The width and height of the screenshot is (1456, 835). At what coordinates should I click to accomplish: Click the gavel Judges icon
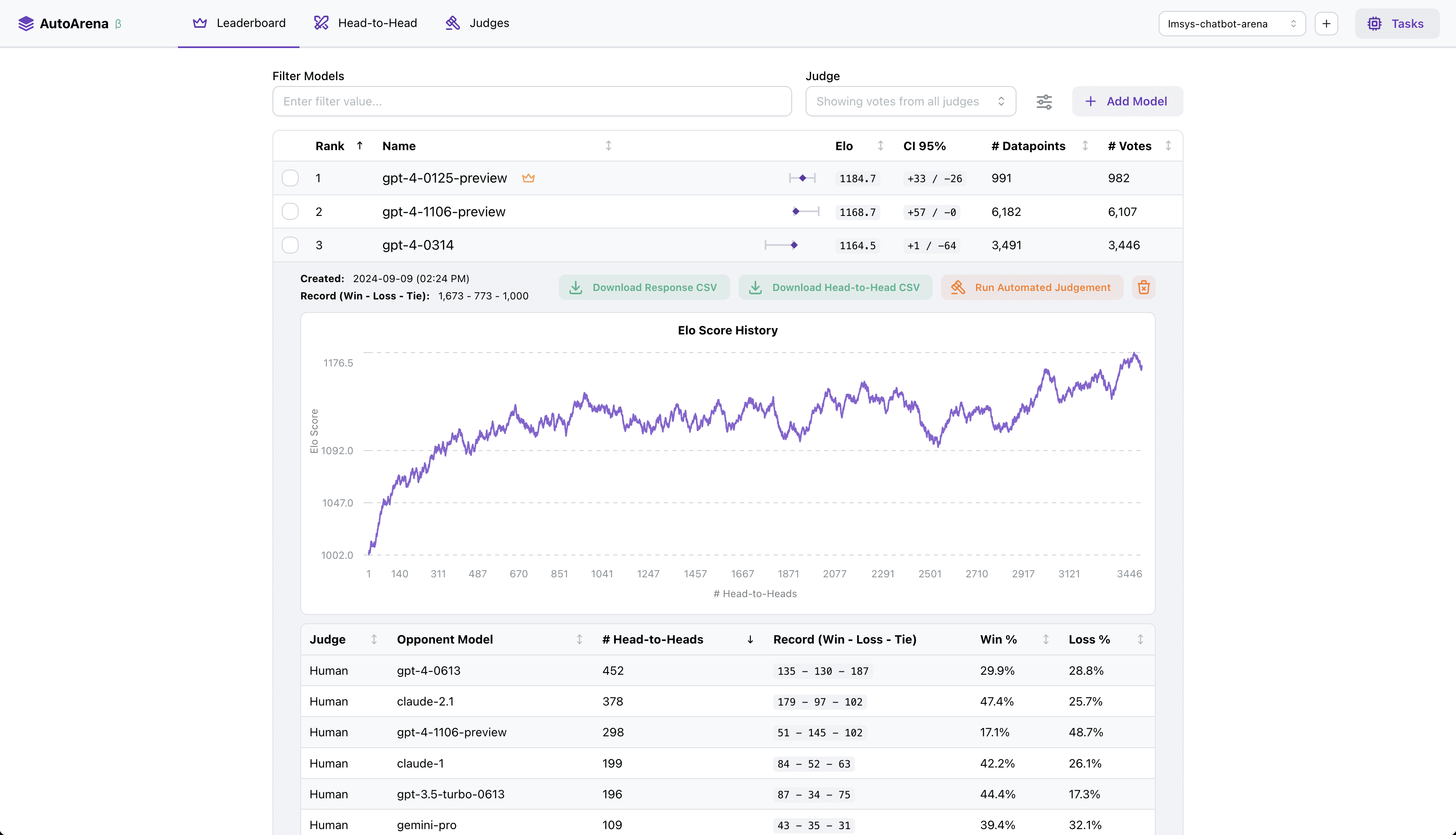tap(453, 23)
